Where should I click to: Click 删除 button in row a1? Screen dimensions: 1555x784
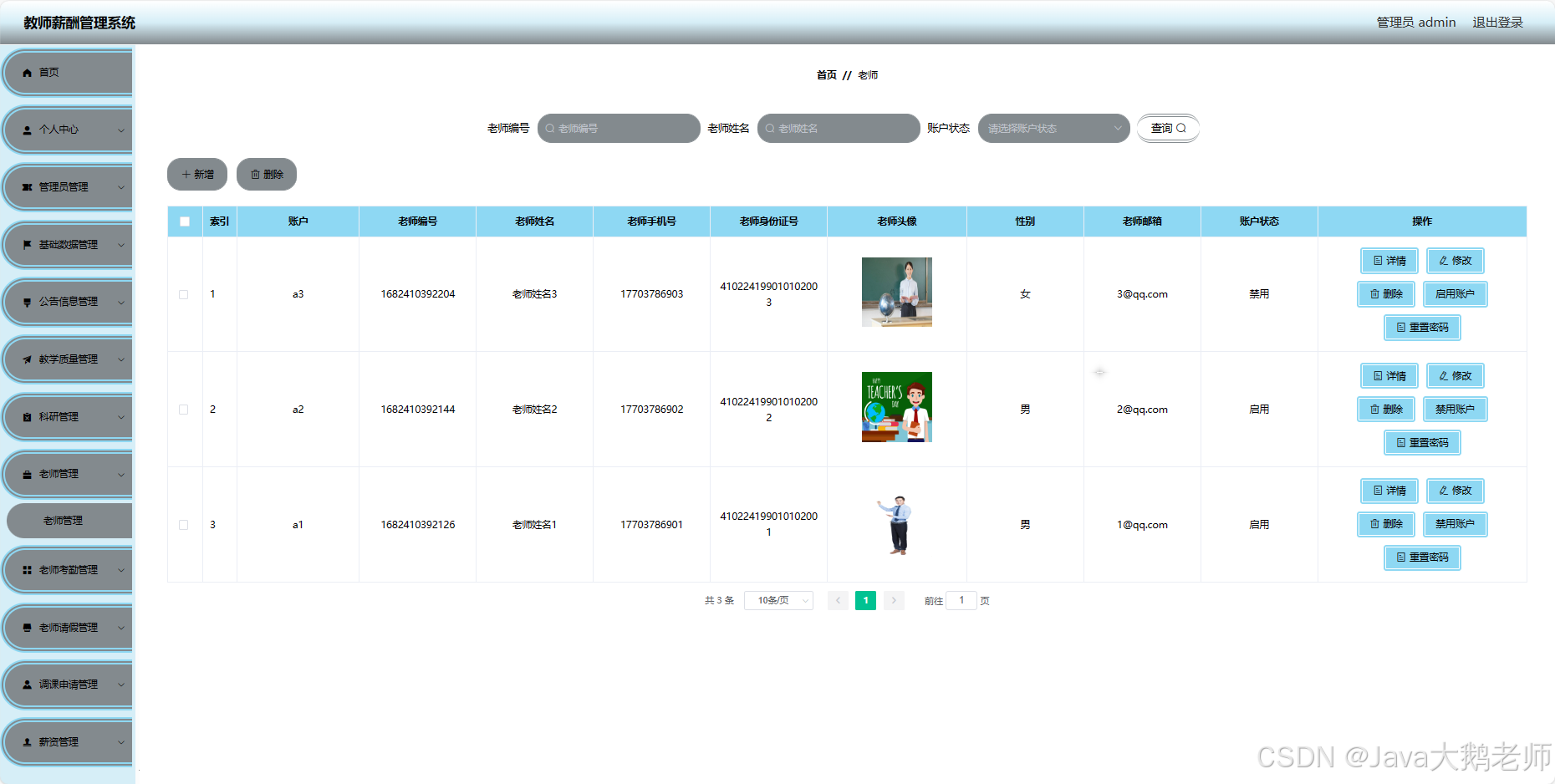[x=1385, y=524]
